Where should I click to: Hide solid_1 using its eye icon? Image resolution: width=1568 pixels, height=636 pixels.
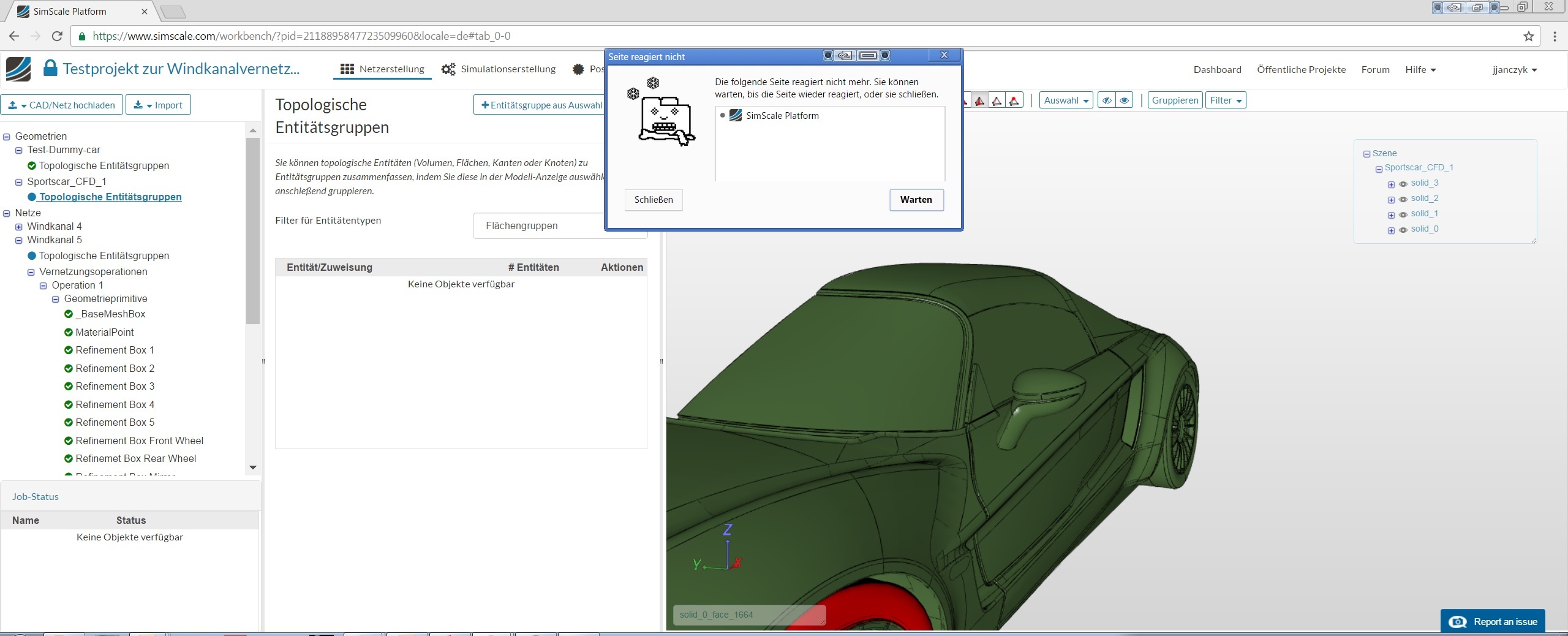1403,214
